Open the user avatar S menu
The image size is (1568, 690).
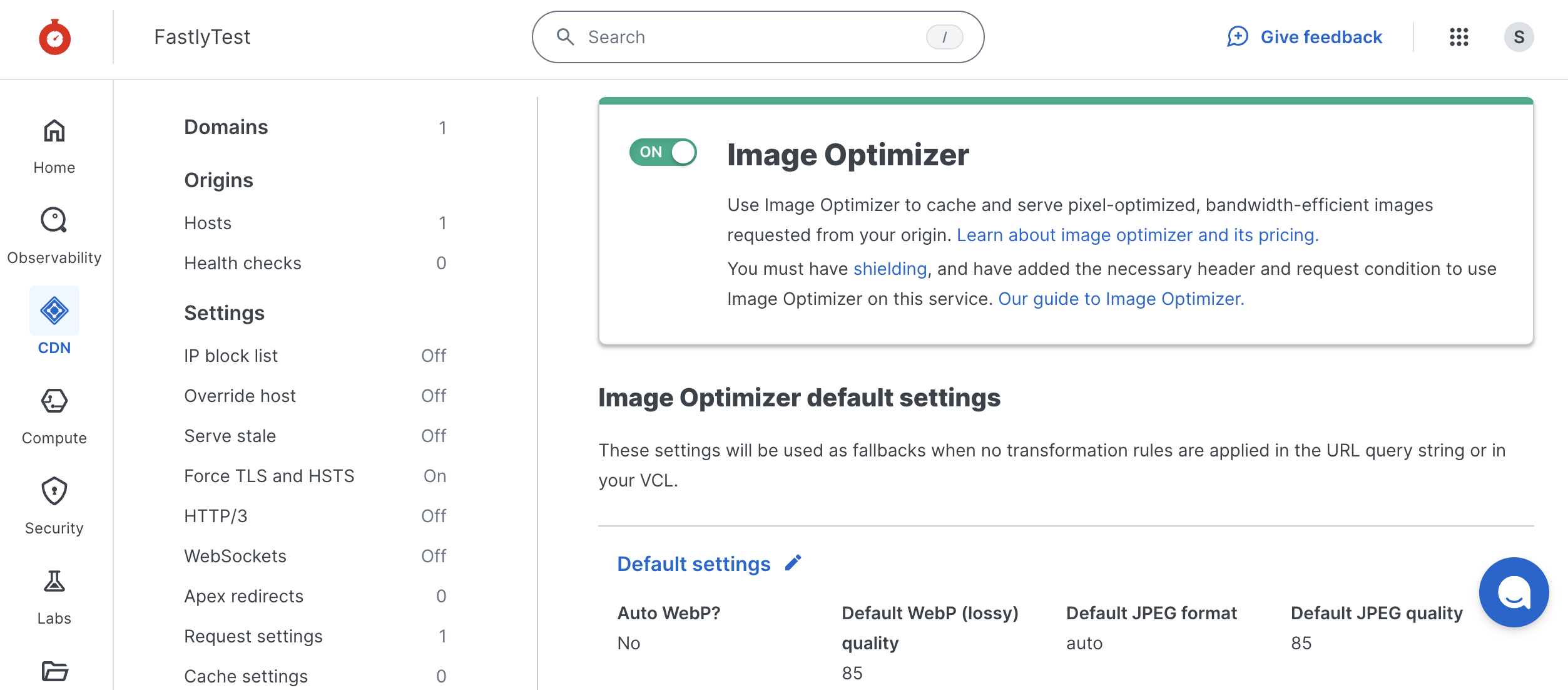click(x=1519, y=37)
